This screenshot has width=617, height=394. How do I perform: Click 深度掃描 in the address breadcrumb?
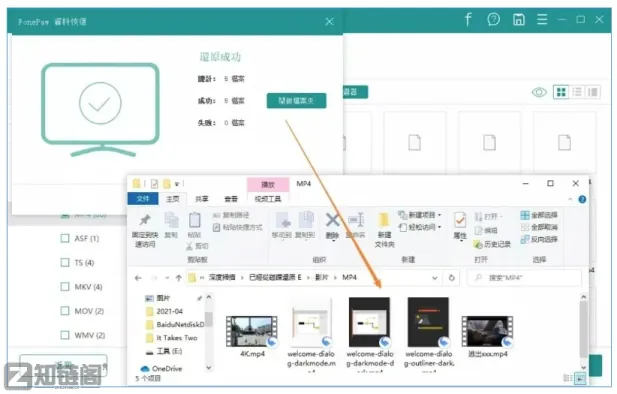[x=222, y=277]
